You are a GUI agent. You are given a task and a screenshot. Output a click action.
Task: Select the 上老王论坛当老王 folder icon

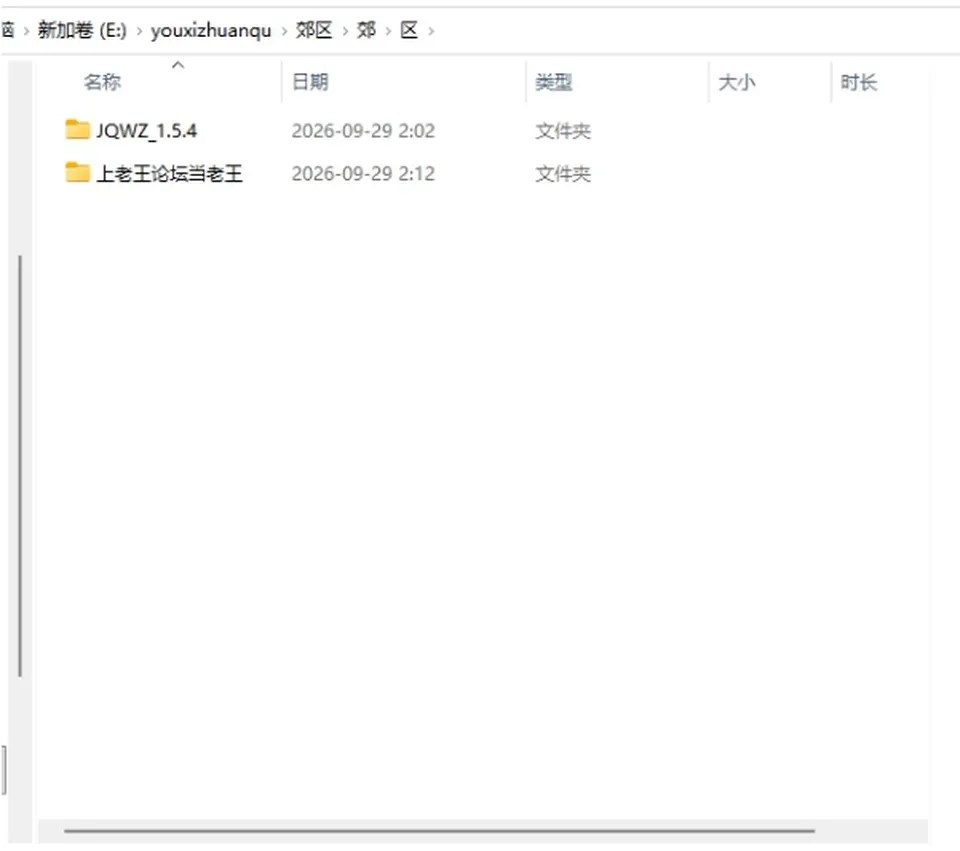click(77, 172)
